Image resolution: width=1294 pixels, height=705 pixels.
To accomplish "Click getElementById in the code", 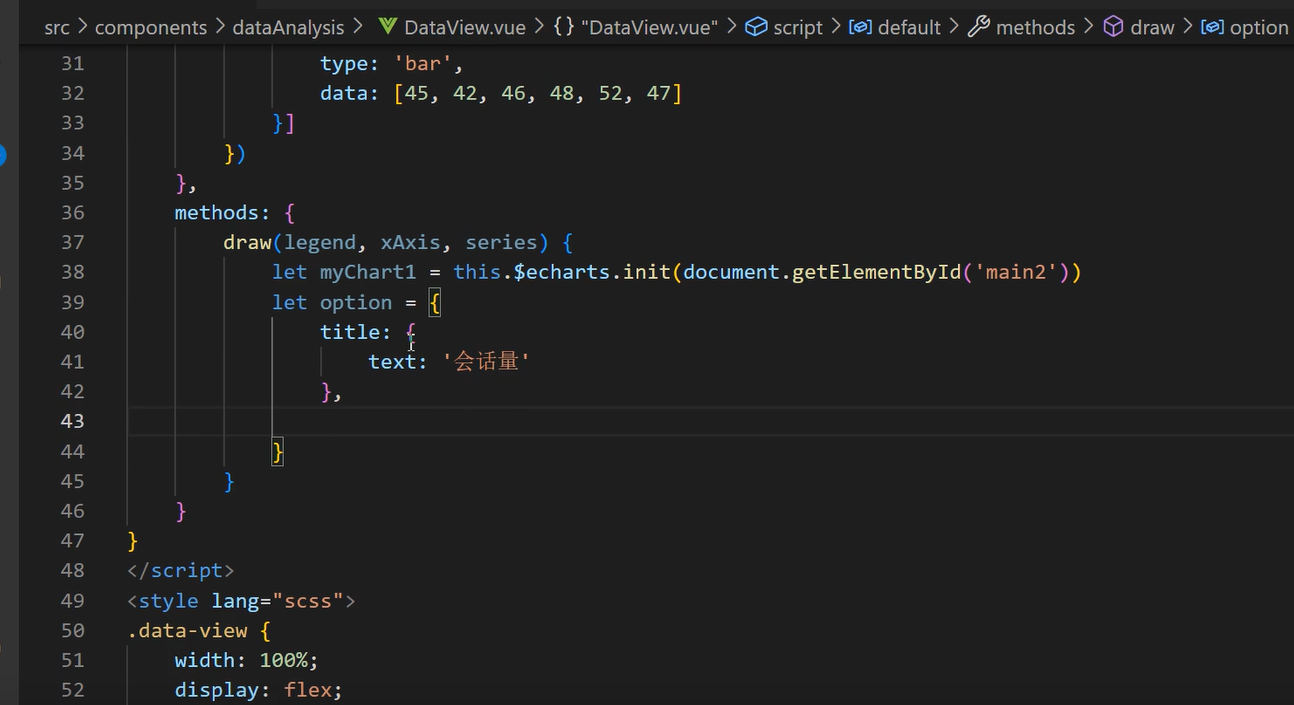I will pos(877,272).
